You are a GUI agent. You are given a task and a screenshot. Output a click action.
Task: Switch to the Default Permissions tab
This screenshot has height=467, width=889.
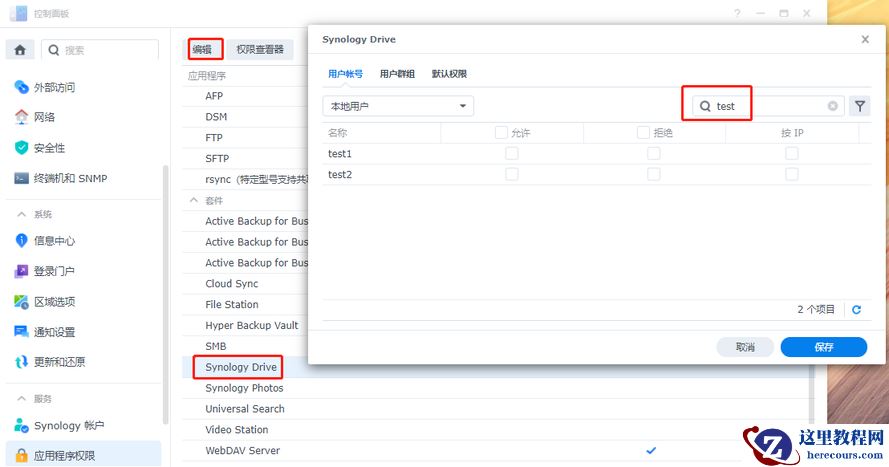[449, 74]
